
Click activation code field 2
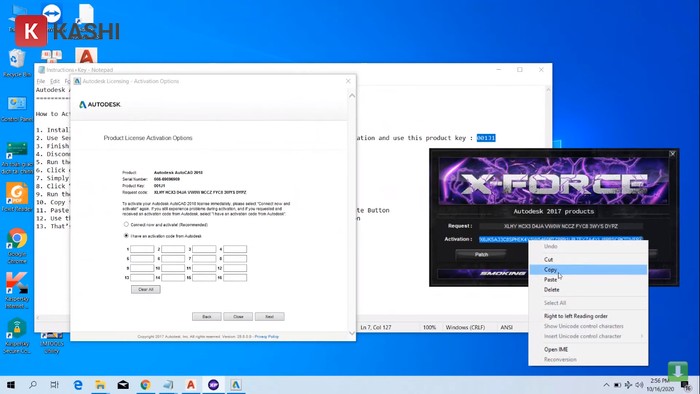[x=173, y=249]
